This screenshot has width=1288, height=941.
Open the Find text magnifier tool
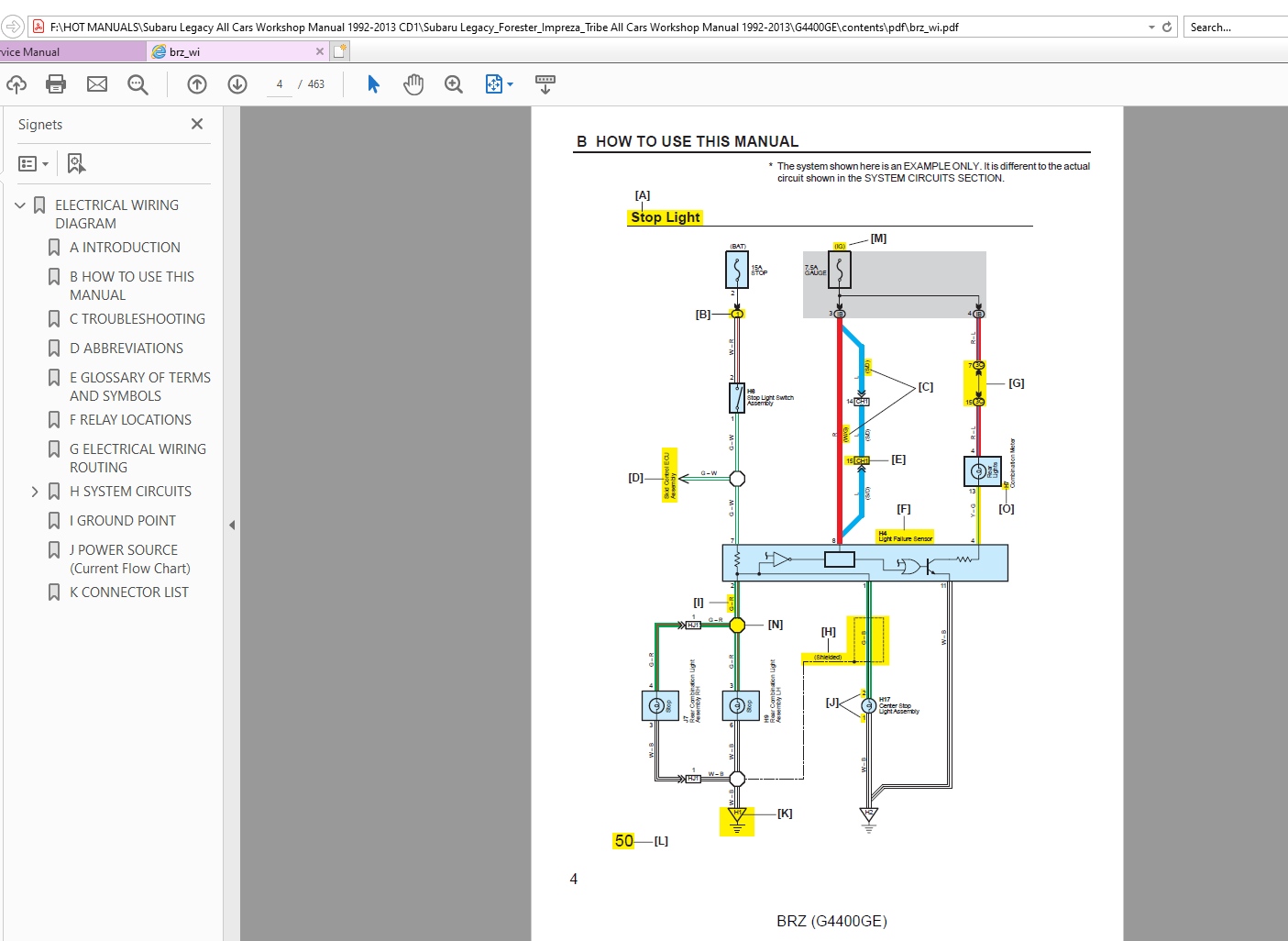(x=138, y=84)
